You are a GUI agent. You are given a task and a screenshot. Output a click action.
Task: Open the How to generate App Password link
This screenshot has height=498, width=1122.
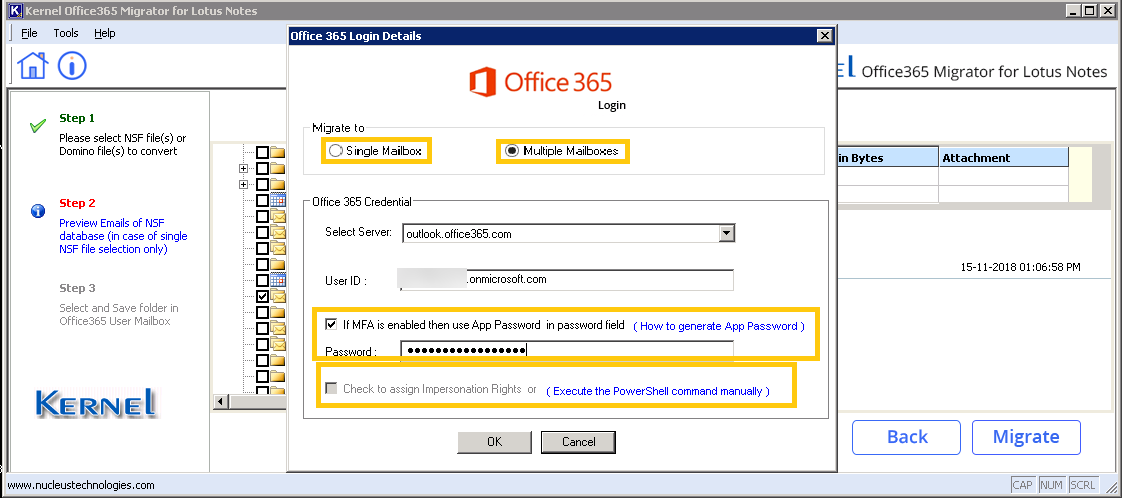pos(718,326)
